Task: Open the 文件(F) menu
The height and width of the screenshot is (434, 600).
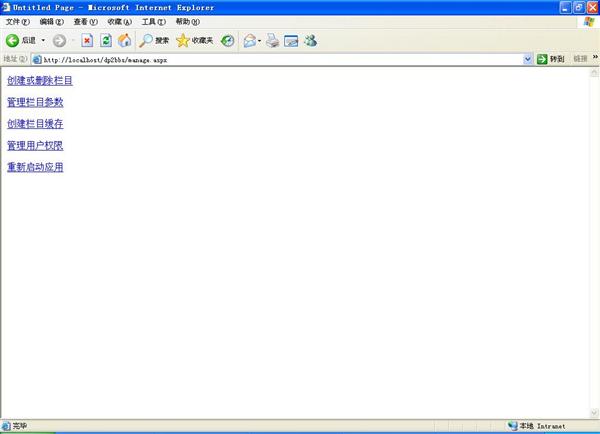Action: [18, 22]
